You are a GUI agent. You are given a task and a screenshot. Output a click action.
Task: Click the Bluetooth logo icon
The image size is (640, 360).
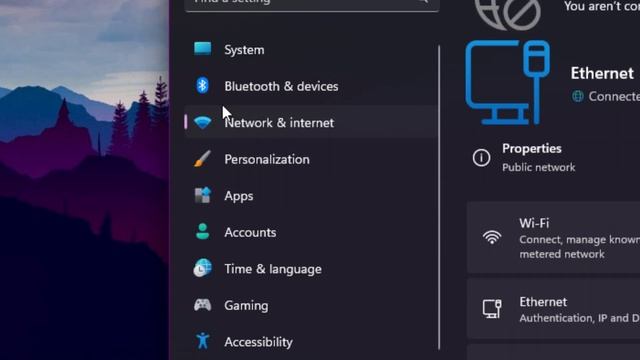click(202, 86)
